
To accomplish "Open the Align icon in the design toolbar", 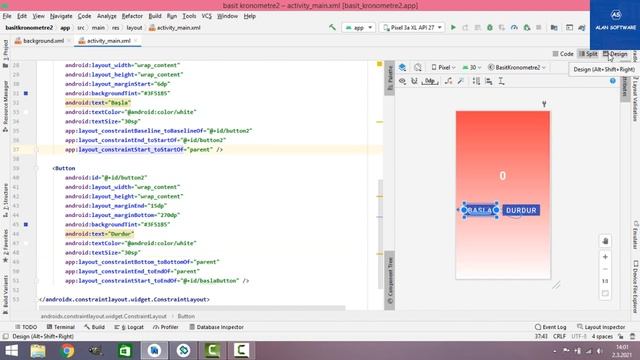I will coord(489,81).
